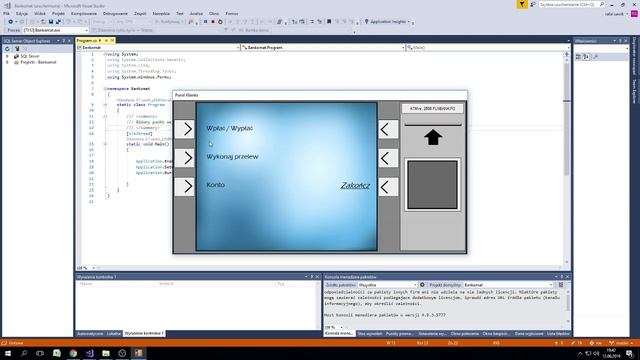Click the Quick Launch search box

tap(572, 4)
